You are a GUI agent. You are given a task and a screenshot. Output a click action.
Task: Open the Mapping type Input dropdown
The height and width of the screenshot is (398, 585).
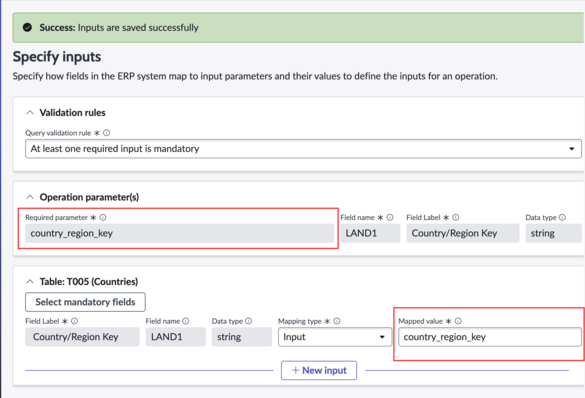click(x=335, y=337)
